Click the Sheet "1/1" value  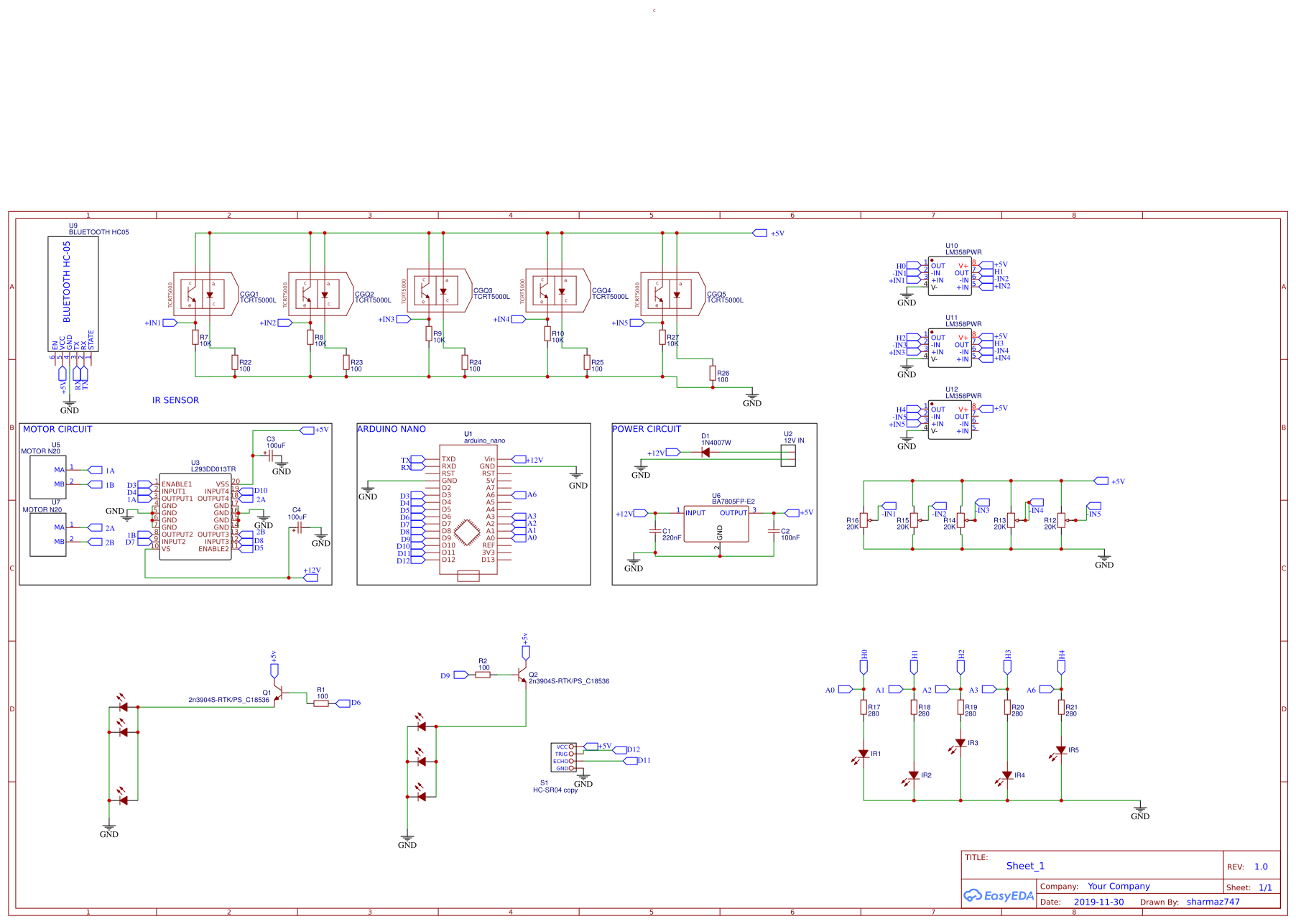[1265, 887]
